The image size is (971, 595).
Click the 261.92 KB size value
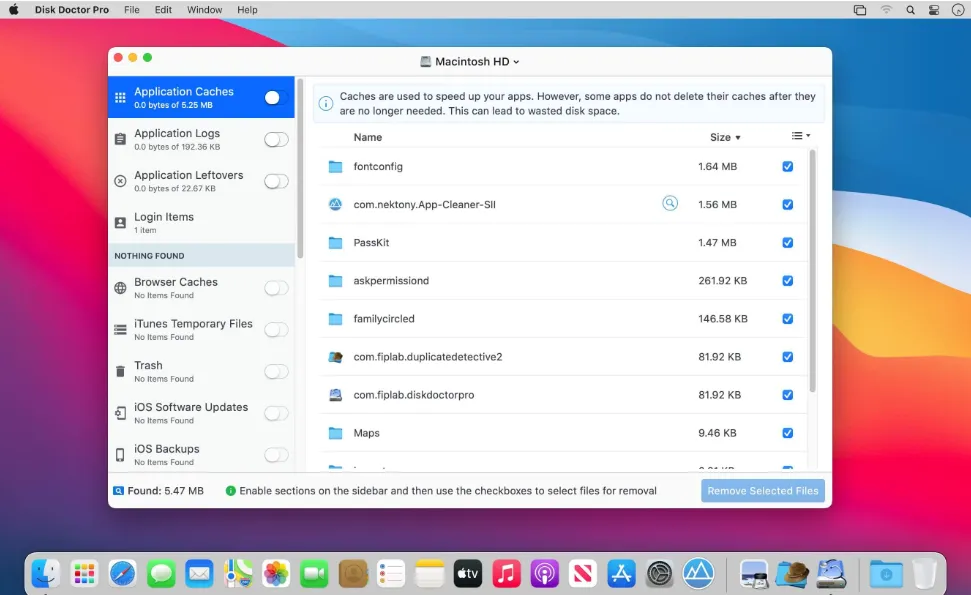[x=723, y=280]
